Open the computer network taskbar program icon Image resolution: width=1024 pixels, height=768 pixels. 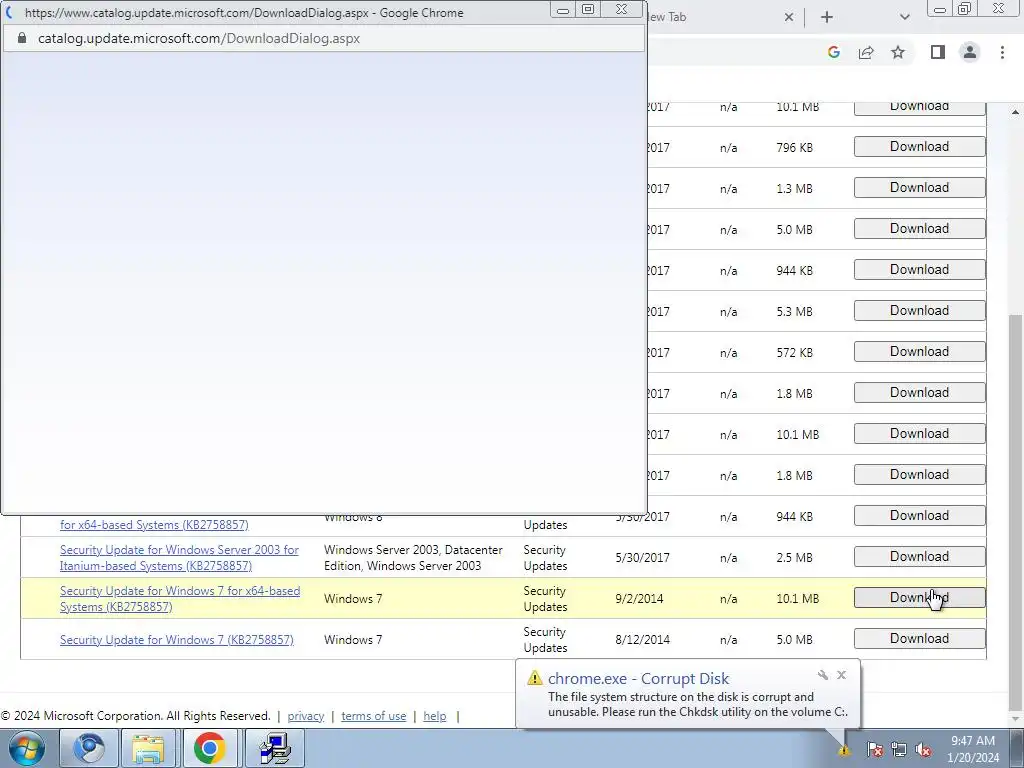(x=274, y=748)
